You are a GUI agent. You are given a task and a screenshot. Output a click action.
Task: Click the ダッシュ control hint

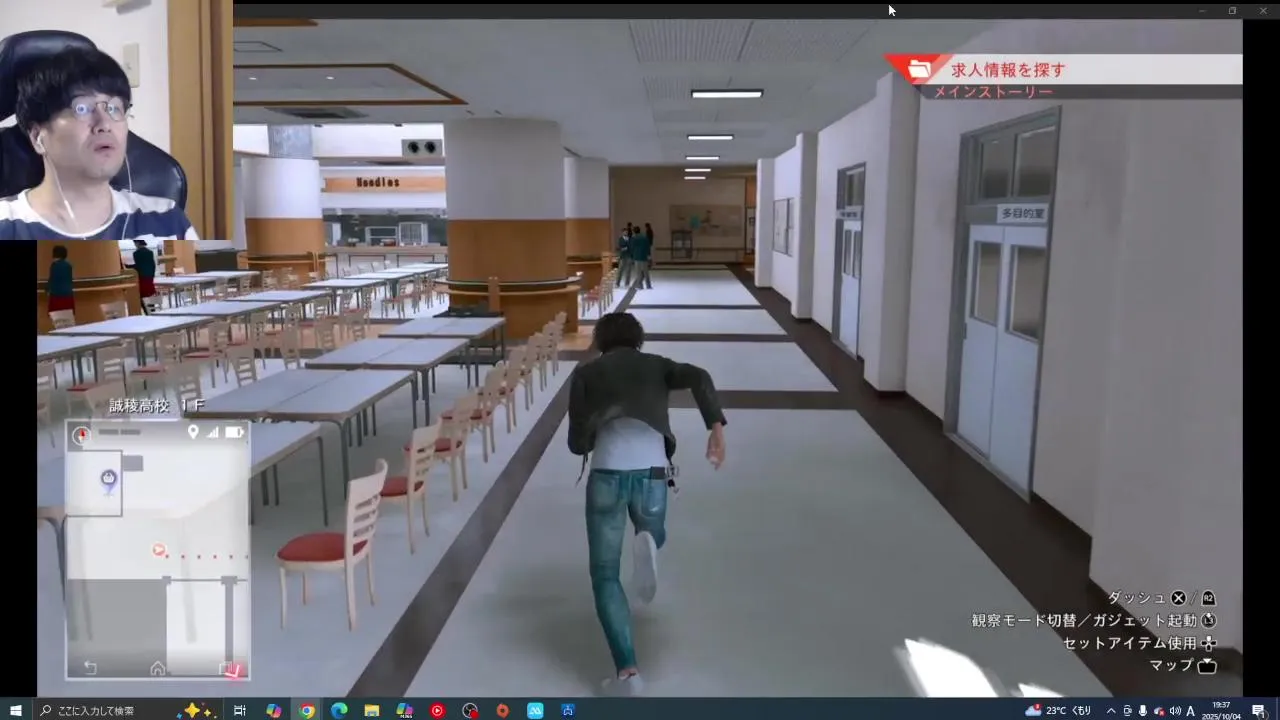point(1137,597)
